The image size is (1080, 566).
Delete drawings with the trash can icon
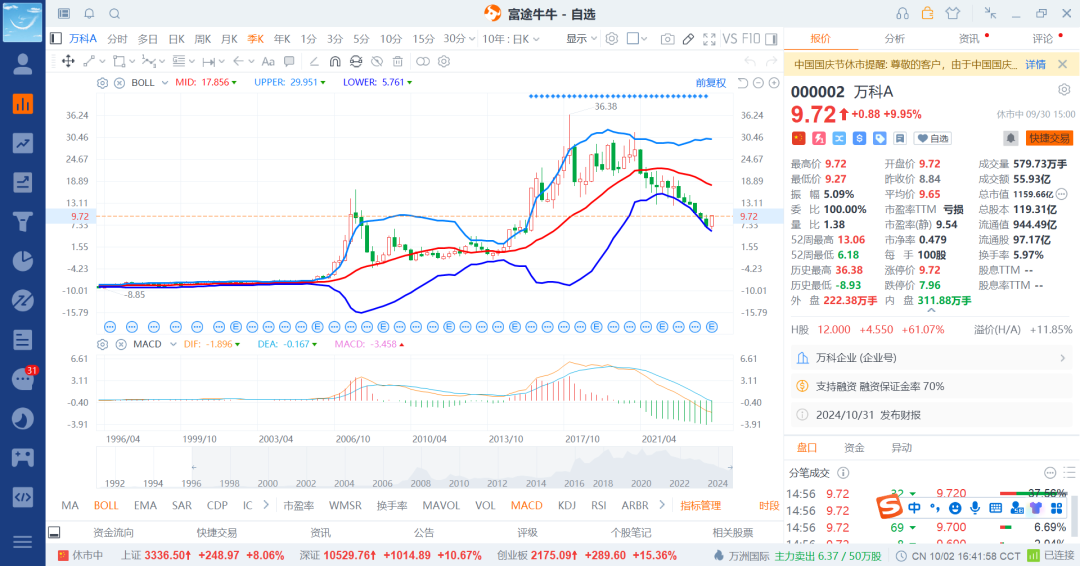397,61
